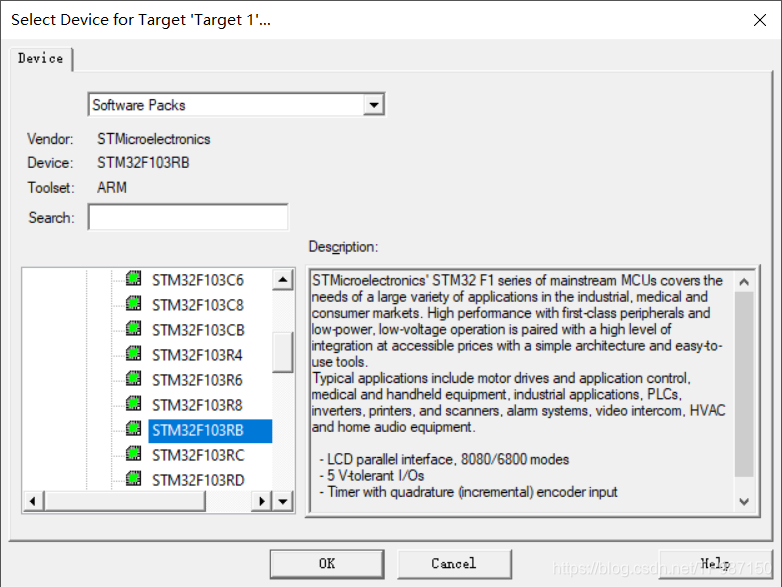Click the device list vertical scroll thumb
Viewport: 782px width, 587px height.
pos(283,352)
